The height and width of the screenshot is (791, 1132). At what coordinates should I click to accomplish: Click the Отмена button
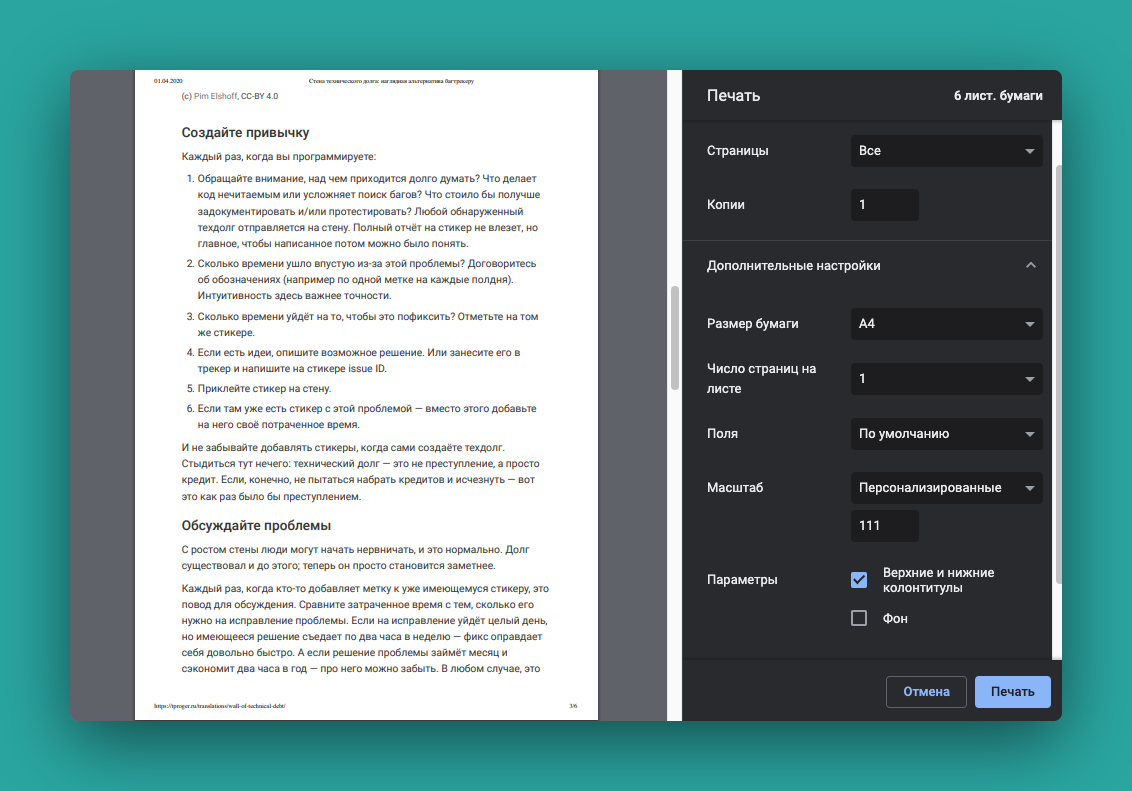[926, 692]
